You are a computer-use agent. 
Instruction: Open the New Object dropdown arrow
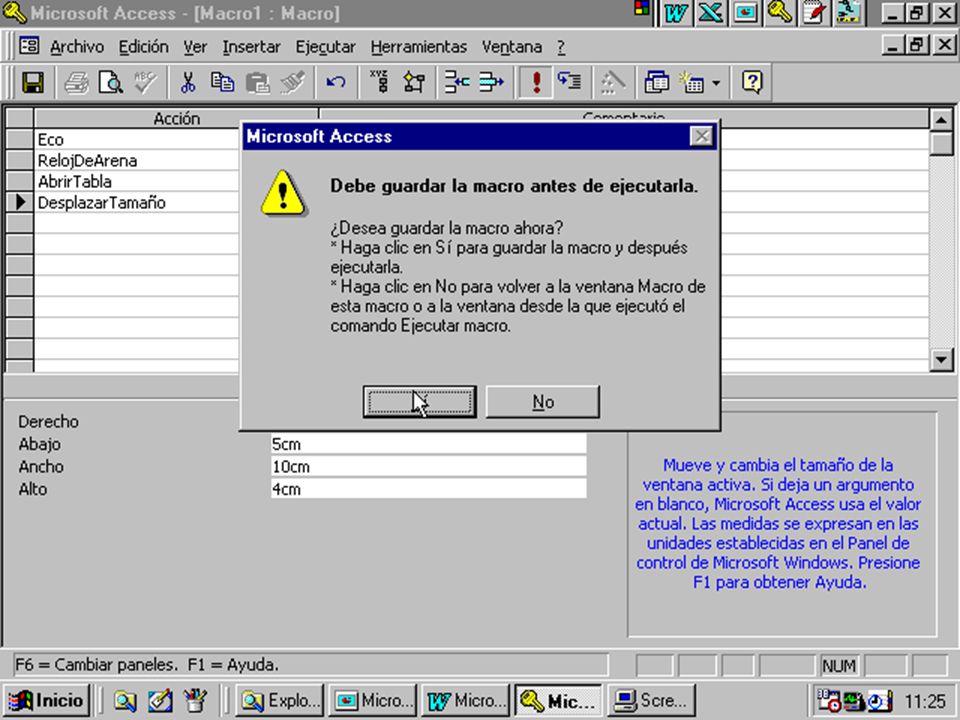point(716,82)
